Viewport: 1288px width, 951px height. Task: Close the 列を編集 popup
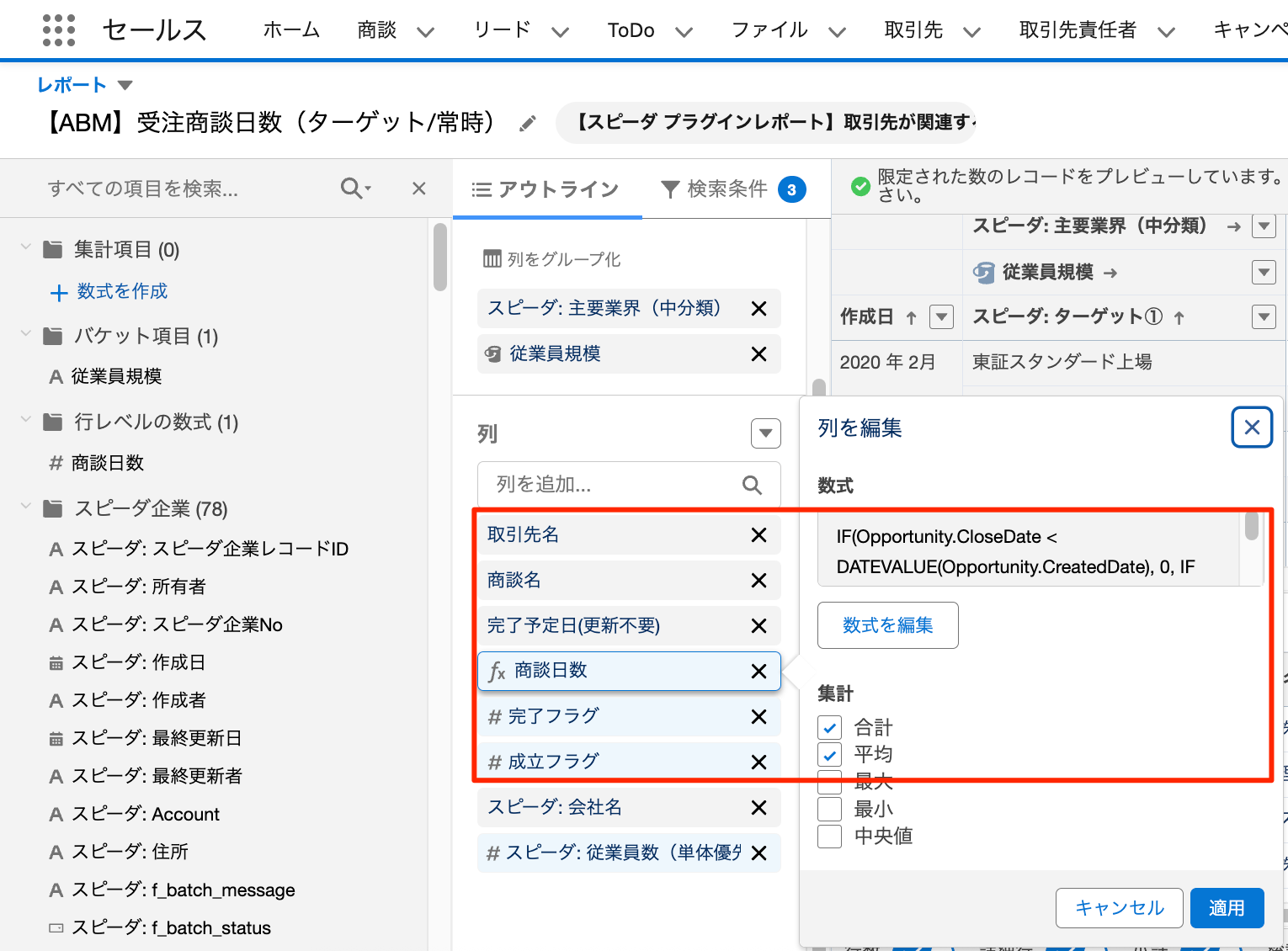click(1251, 428)
